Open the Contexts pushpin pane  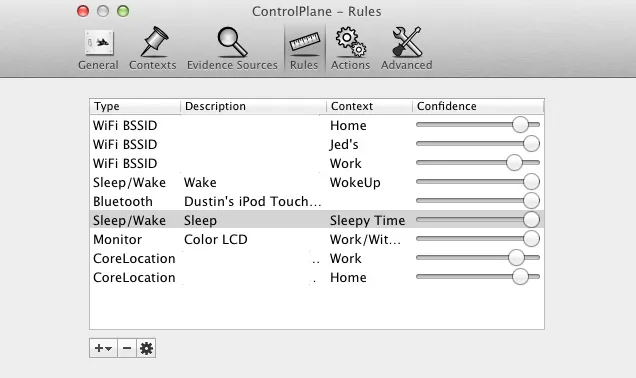point(153,49)
